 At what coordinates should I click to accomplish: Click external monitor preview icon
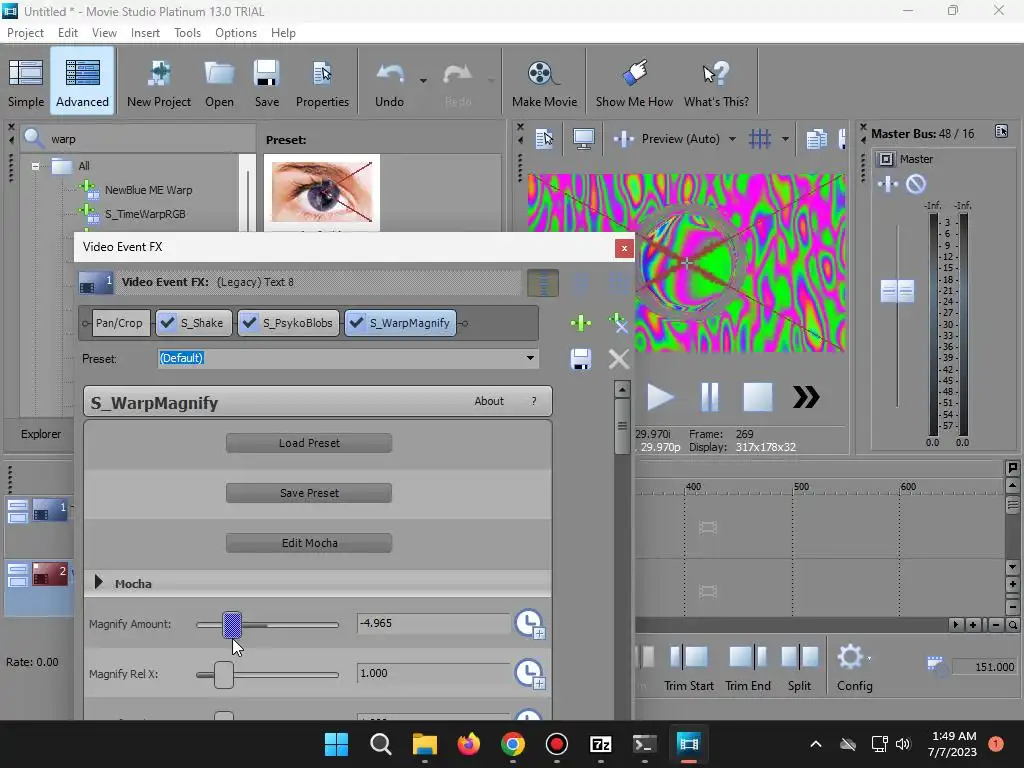tap(583, 138)
